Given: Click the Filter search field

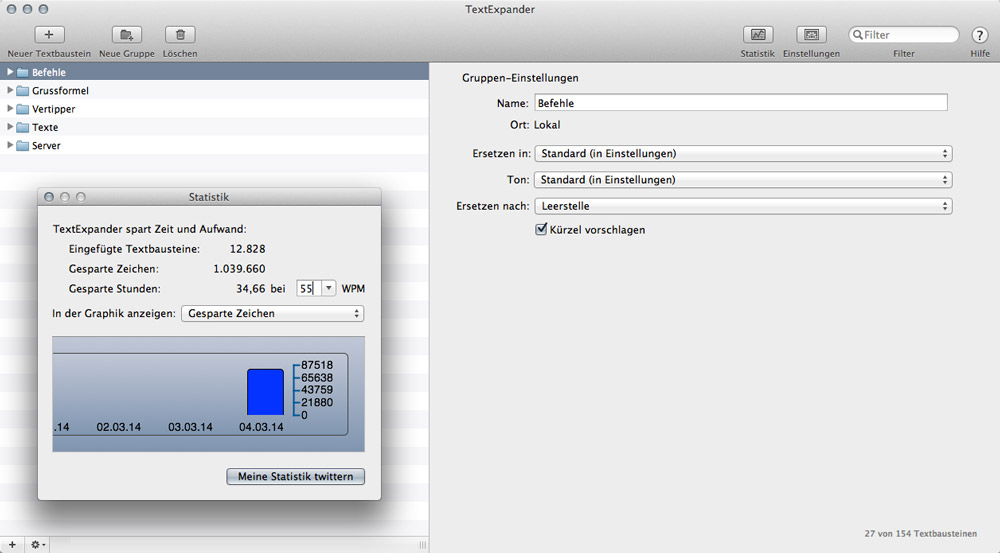Looking at the screenshot, I should tap(904, 34).
